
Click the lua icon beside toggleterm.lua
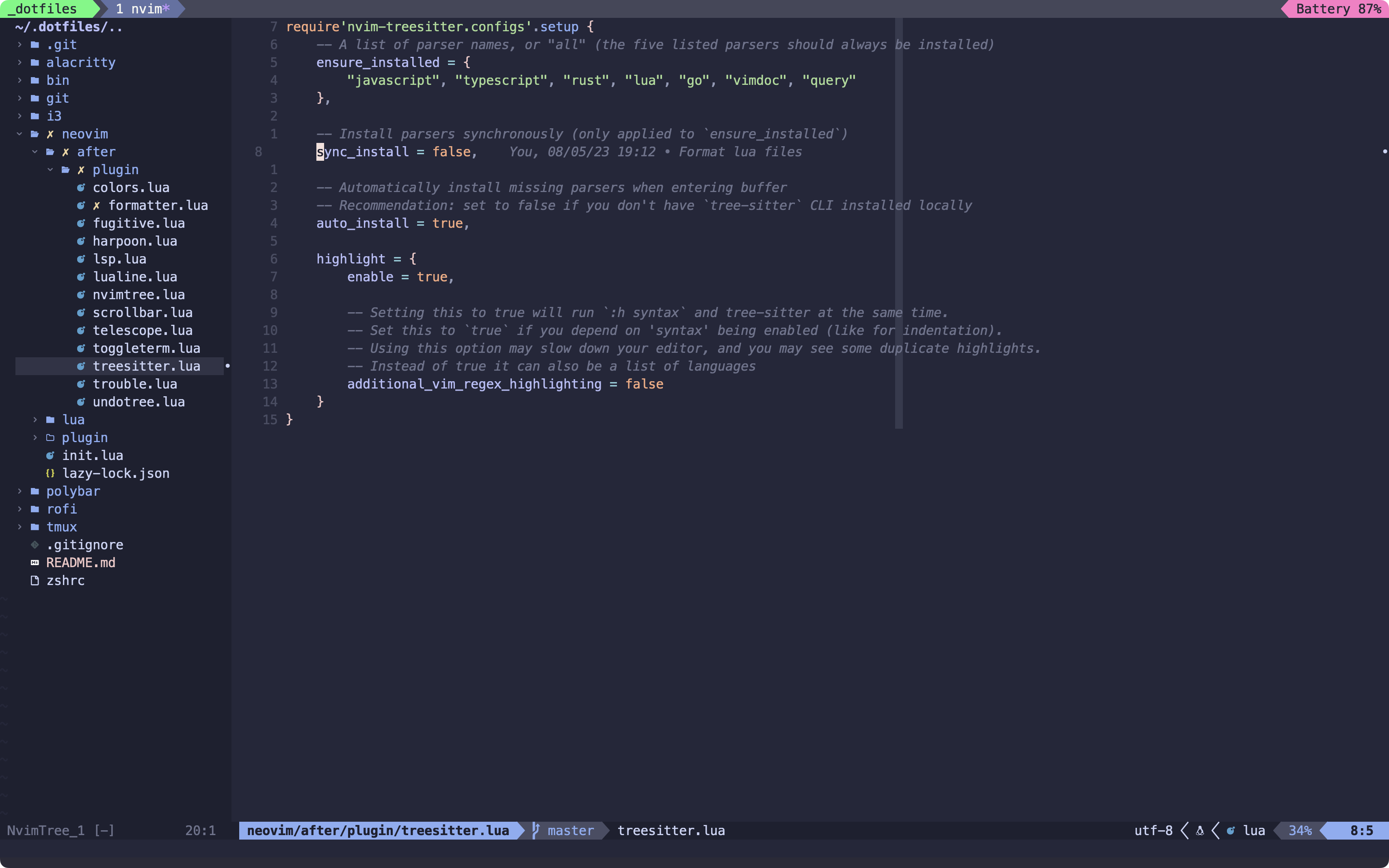click(x=81, y=348)
